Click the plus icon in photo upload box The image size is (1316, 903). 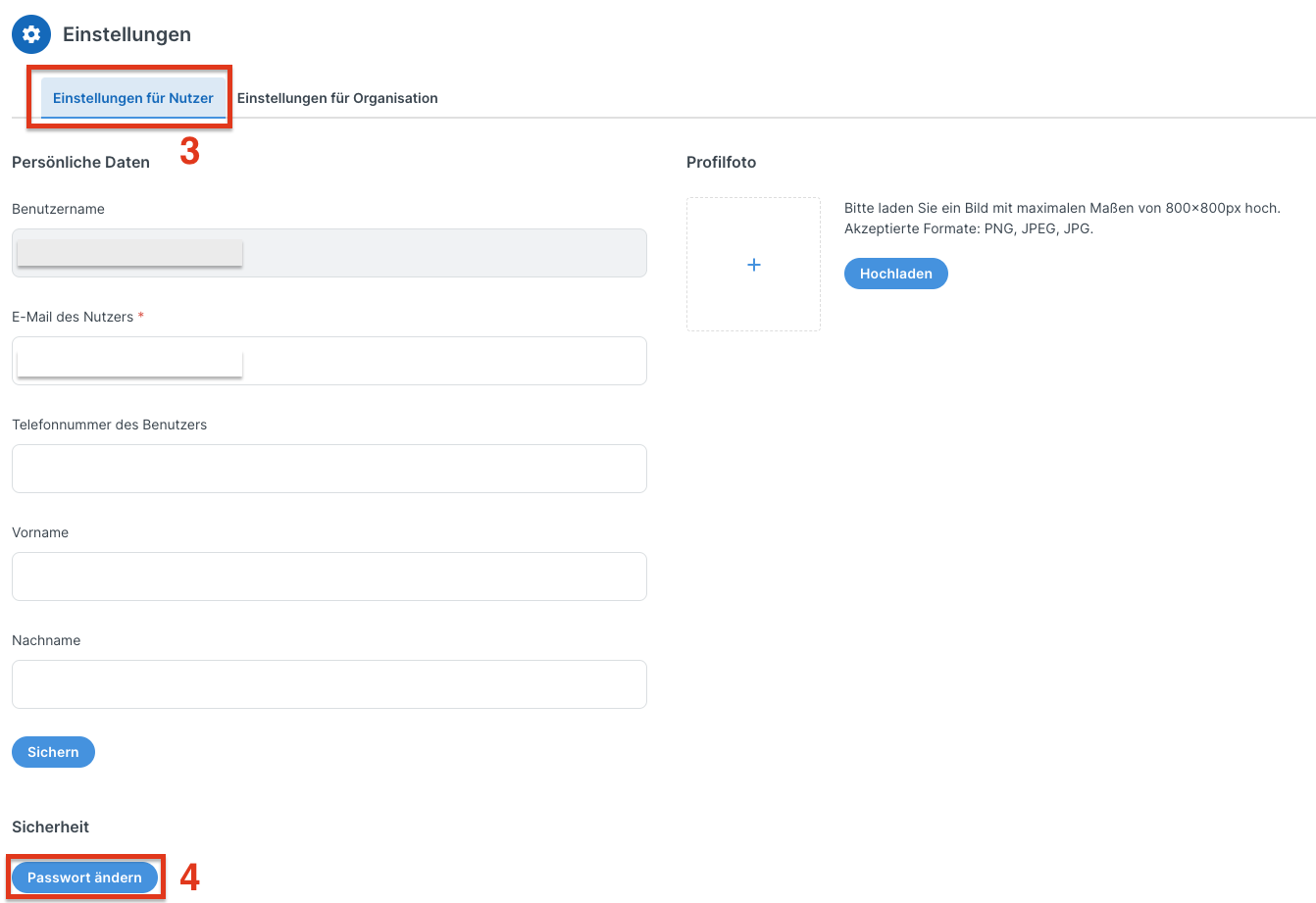tap(754, 265)
